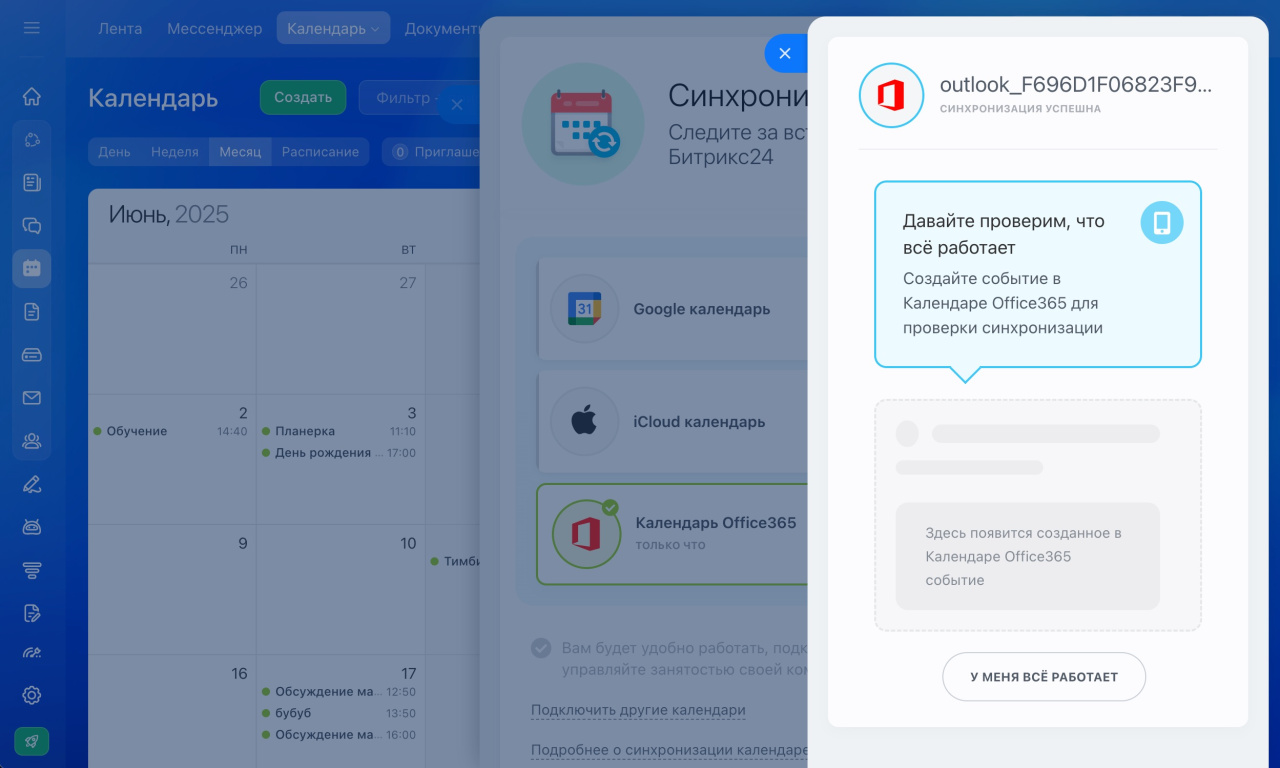Select the calendar icon in left sidebar
This screenshot has width=1280, height=768.
coord(32,268)
